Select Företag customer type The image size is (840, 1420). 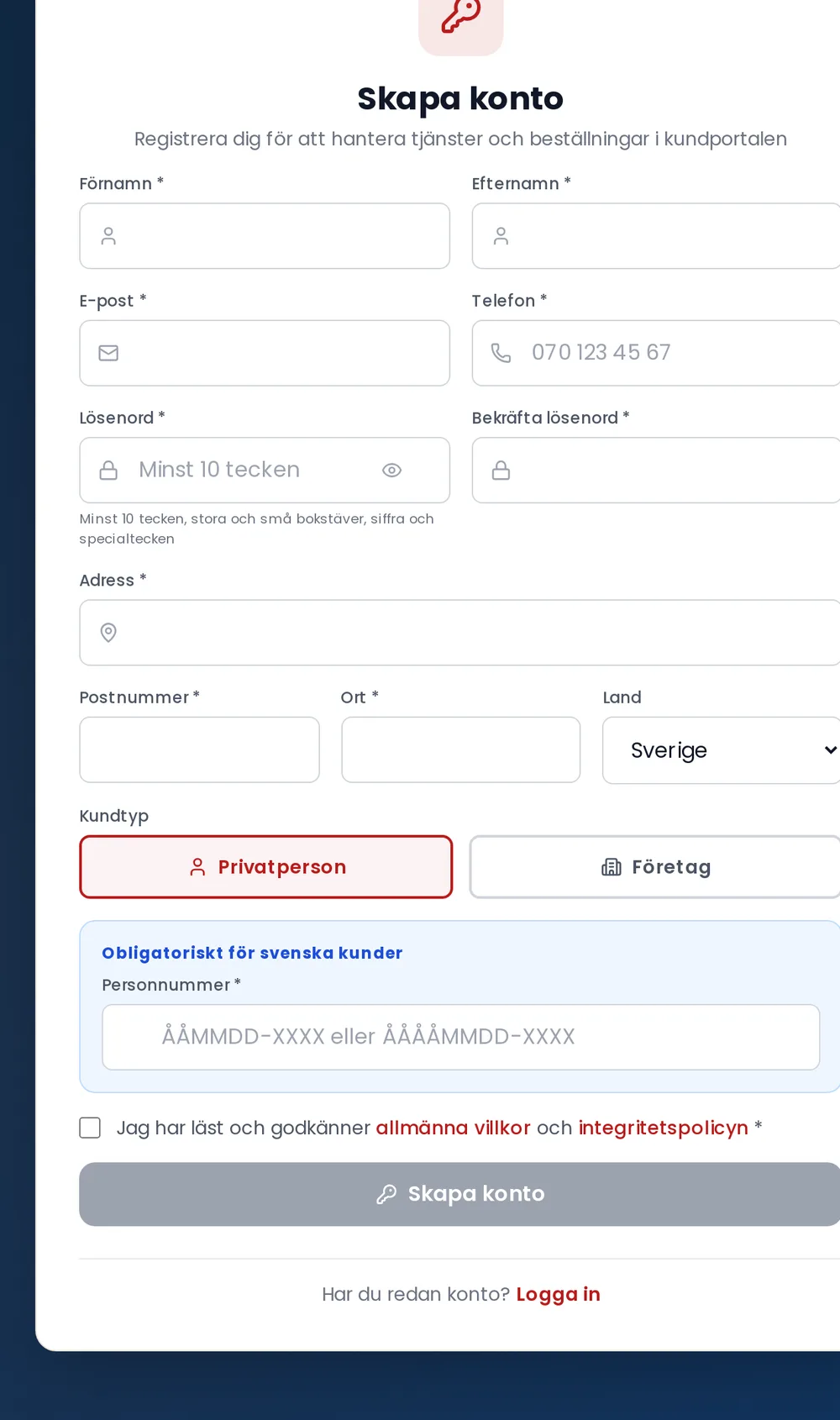(x=655, y=867)
